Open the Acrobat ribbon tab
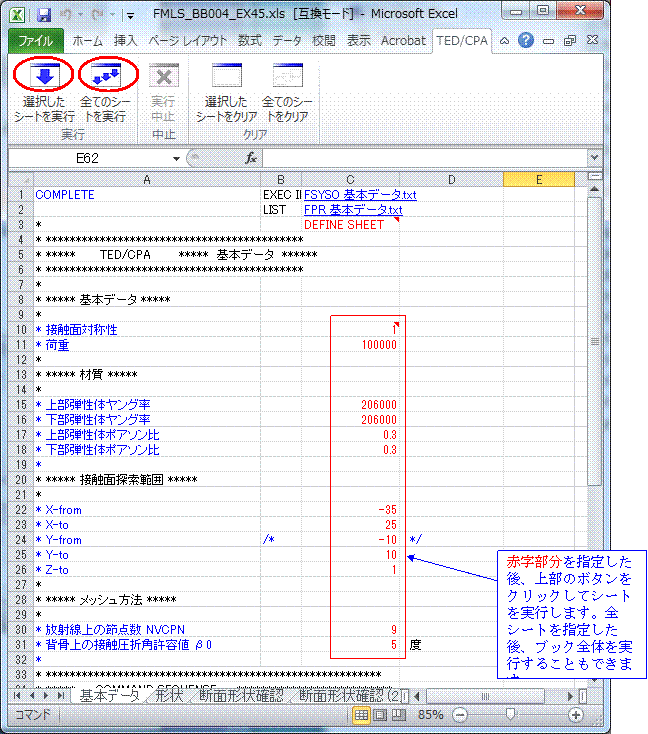 click(403, 41)
